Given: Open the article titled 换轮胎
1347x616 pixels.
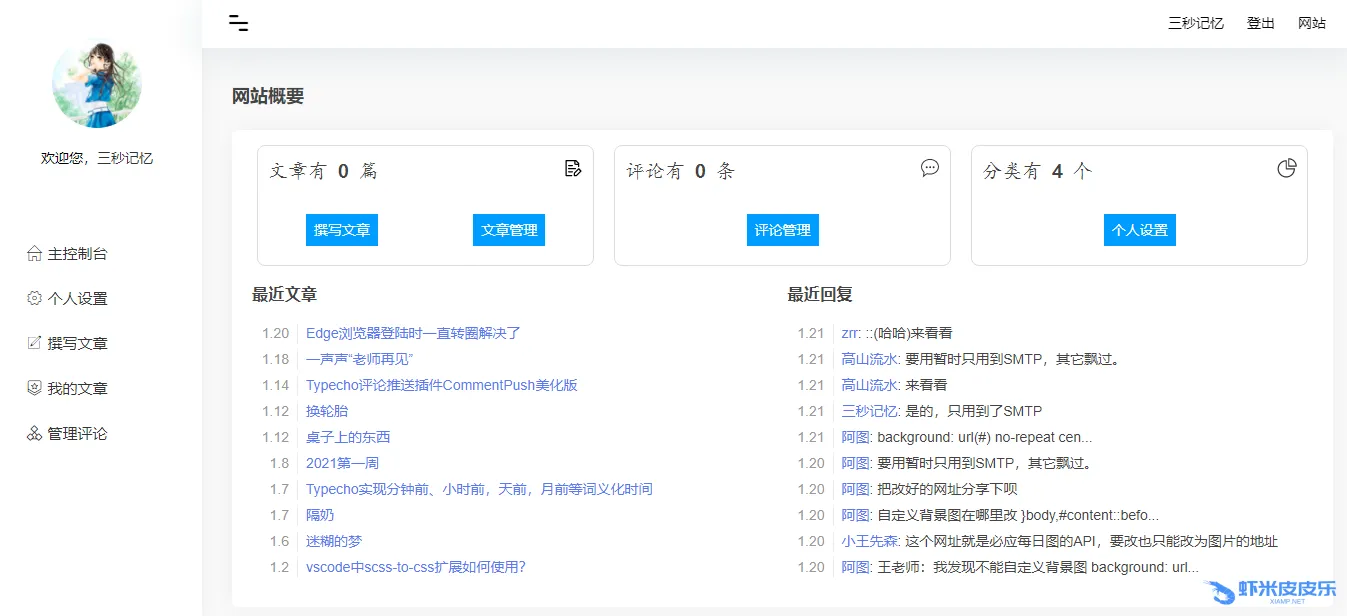Looking at the screenshot, I should click(327, 411).
